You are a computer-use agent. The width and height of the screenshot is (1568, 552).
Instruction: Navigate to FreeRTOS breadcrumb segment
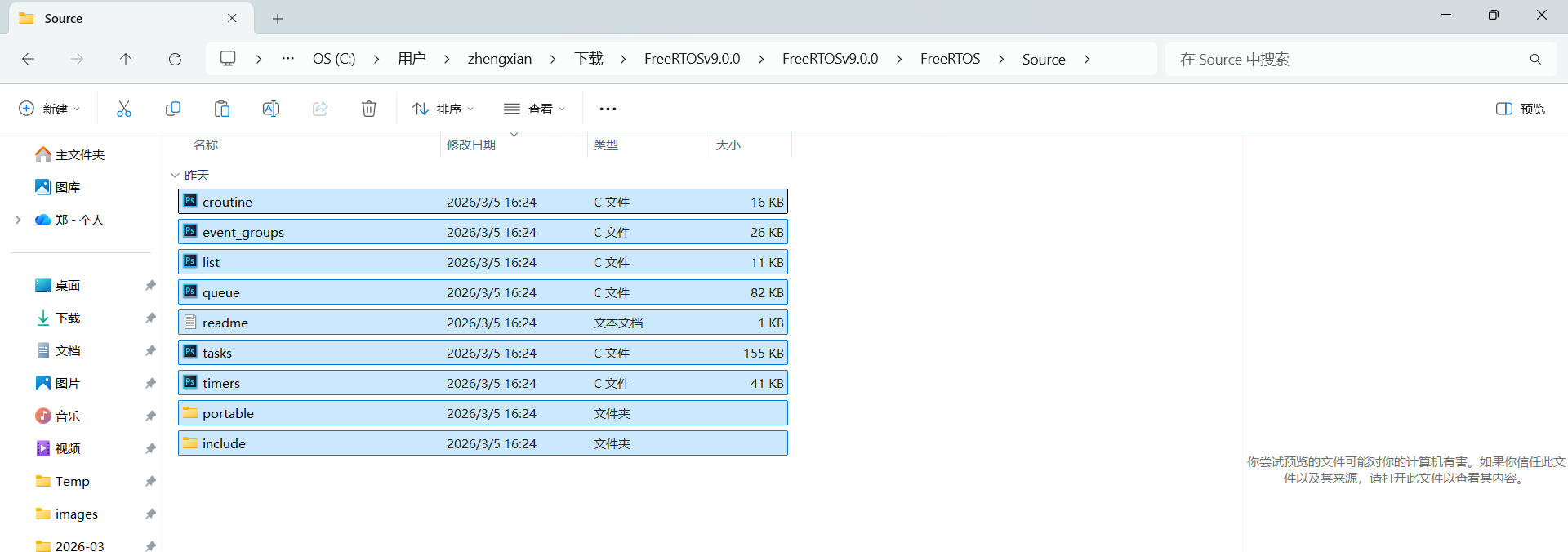[x=951, y=59]
